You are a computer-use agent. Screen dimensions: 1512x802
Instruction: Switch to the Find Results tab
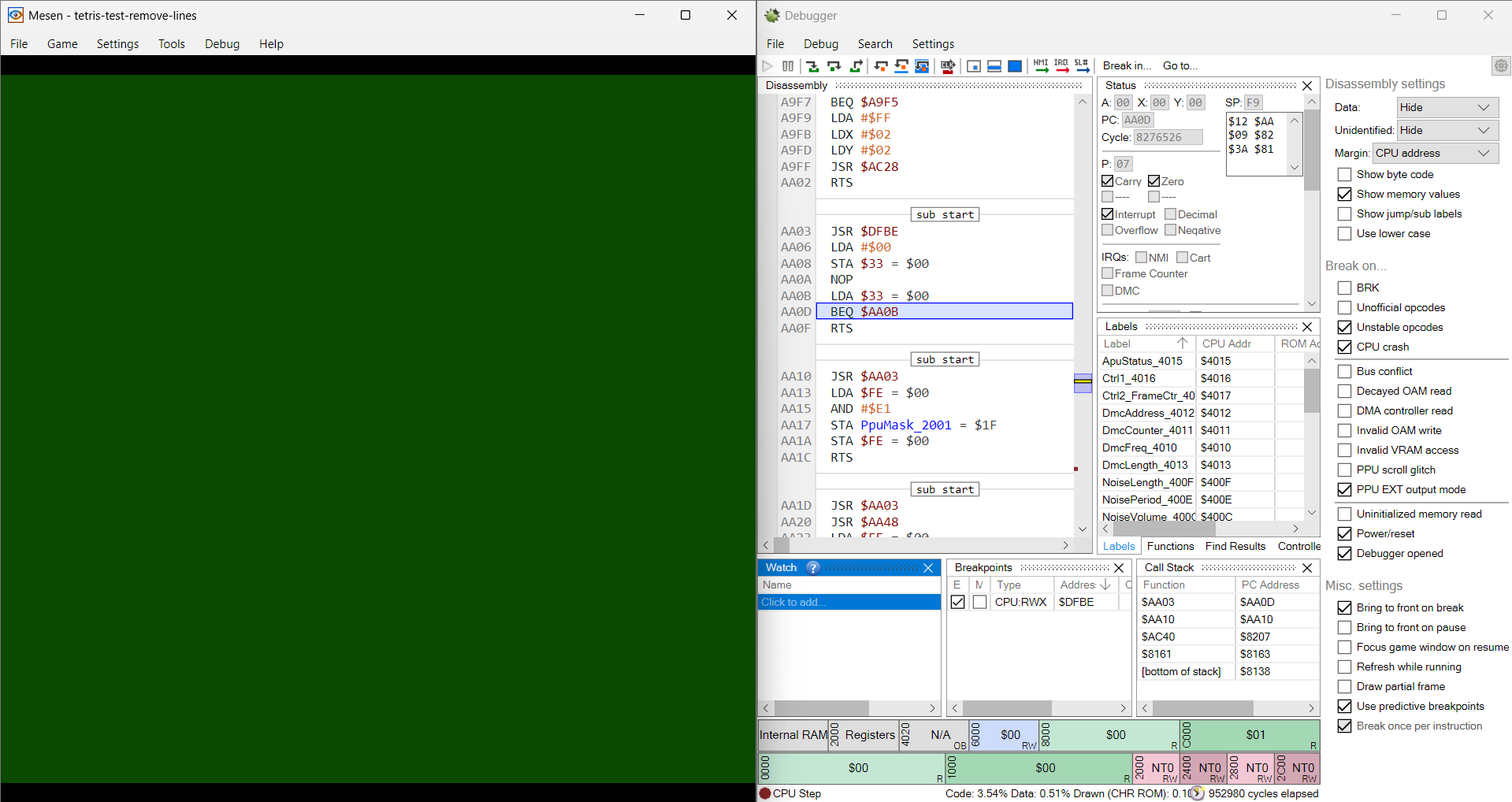point(1235,546)
